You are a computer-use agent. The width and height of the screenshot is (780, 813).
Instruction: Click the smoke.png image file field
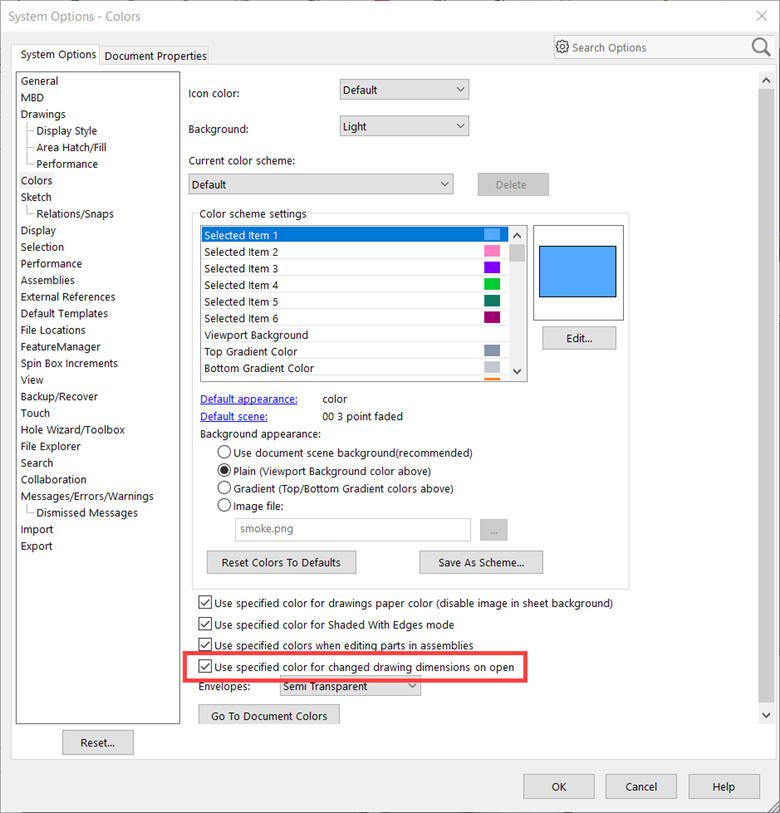(x=353, y=529)
